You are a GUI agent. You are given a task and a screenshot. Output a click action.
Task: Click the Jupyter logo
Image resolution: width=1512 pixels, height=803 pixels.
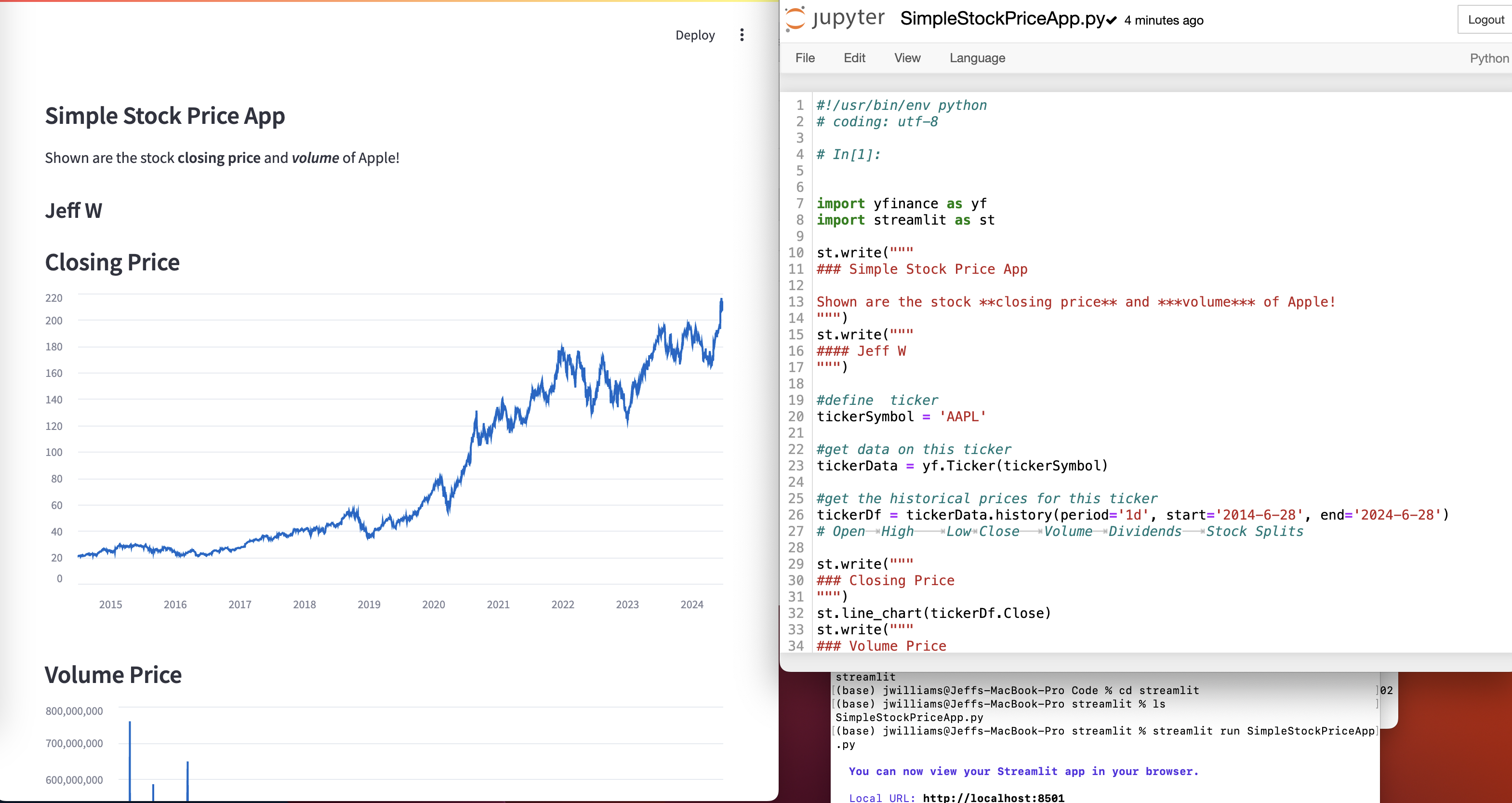click(x=835, y=19)
